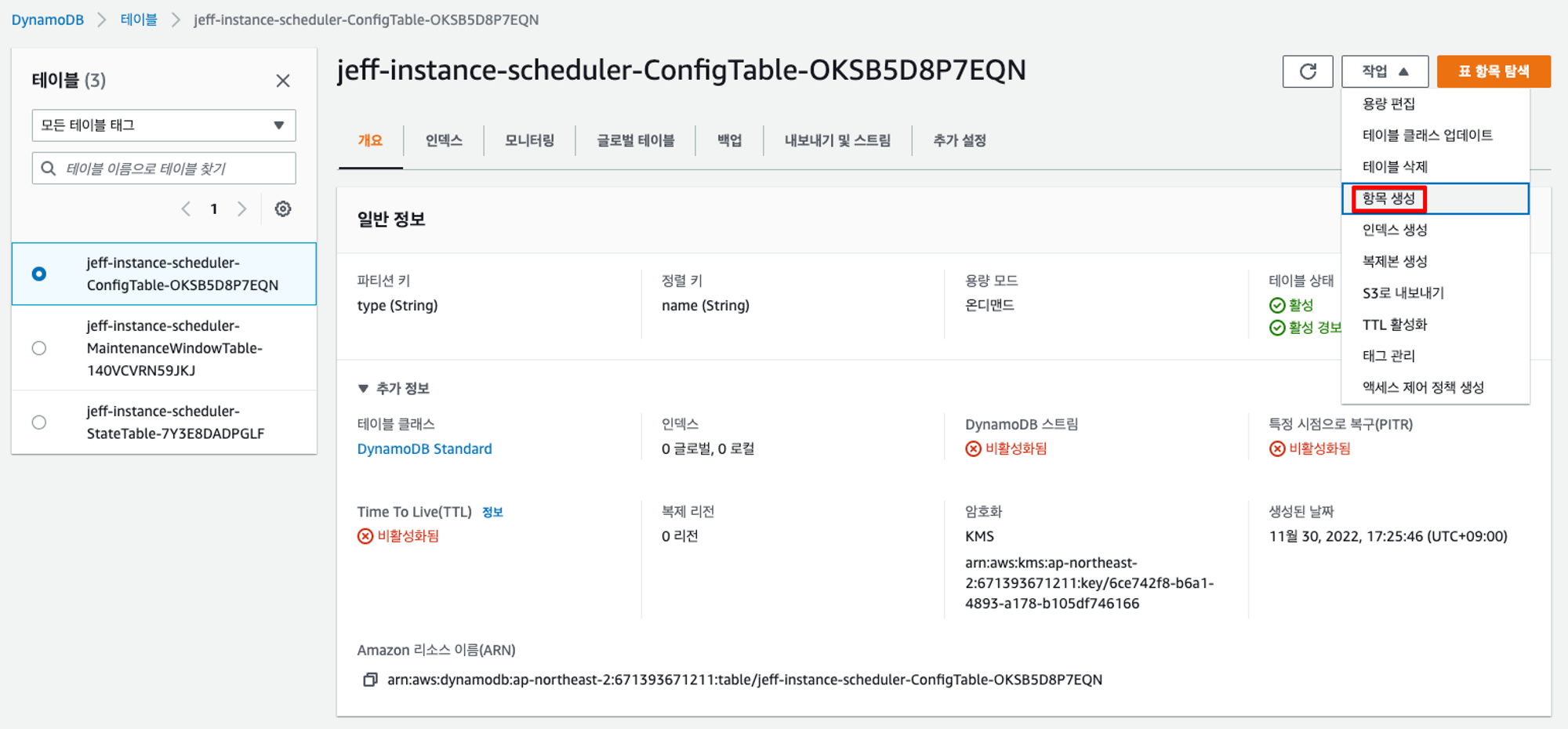Open table list settings gear
1568x729 pixels.
[x=283, y=209]
